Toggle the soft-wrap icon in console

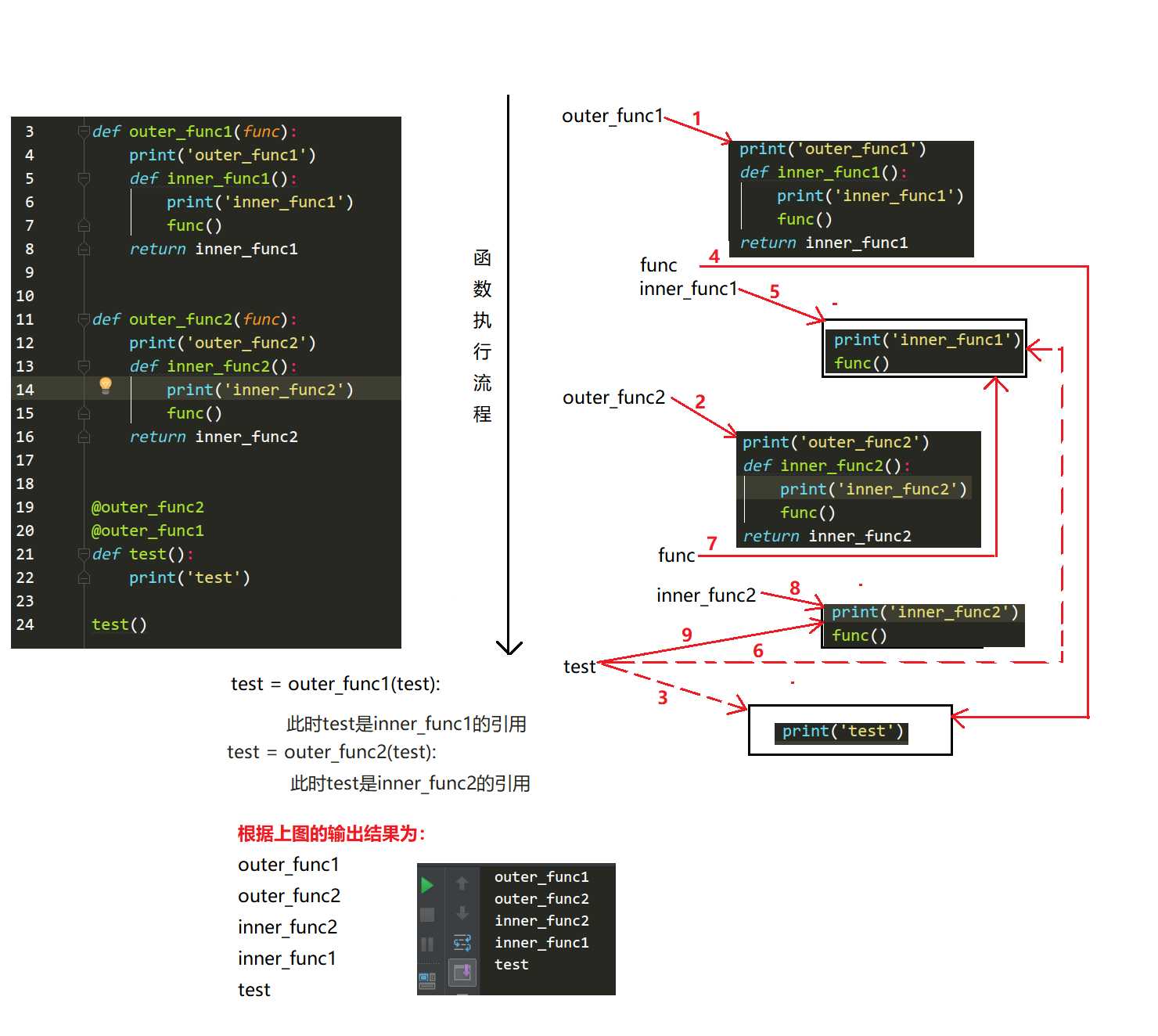pyautogui.click(x=462, y=943)
